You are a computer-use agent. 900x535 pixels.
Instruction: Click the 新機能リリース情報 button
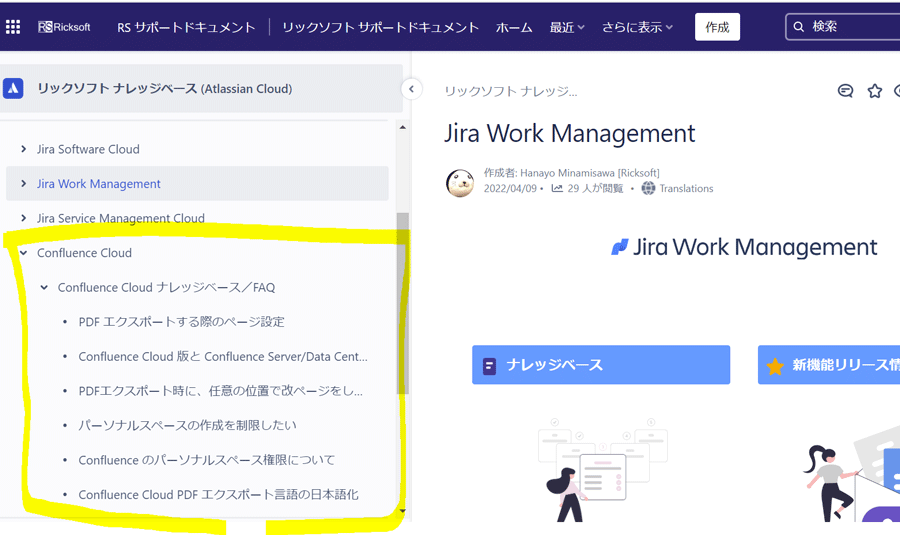(x=829, y=365)
